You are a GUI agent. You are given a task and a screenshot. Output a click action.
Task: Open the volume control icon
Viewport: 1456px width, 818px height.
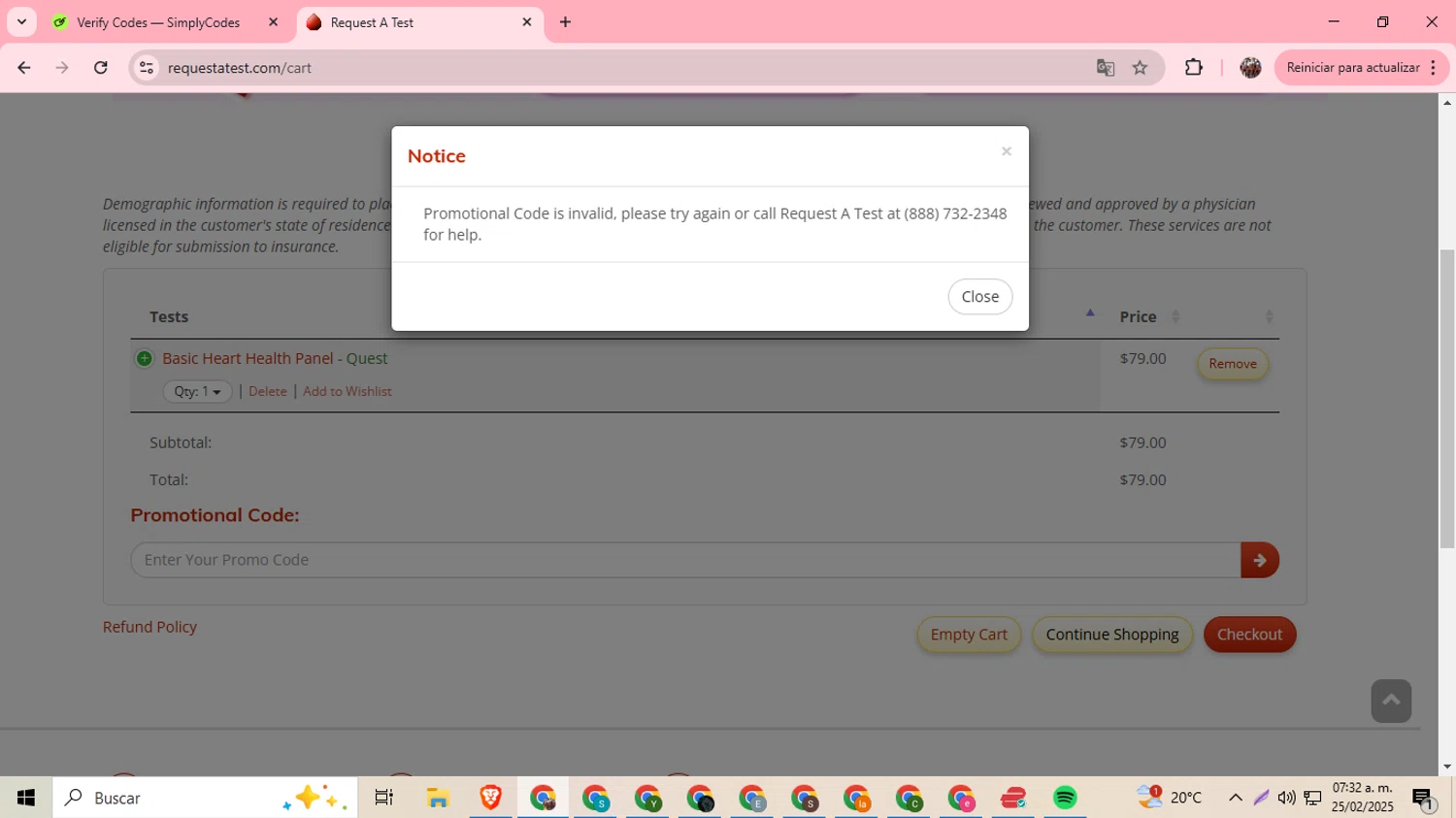coord(1287,798)
